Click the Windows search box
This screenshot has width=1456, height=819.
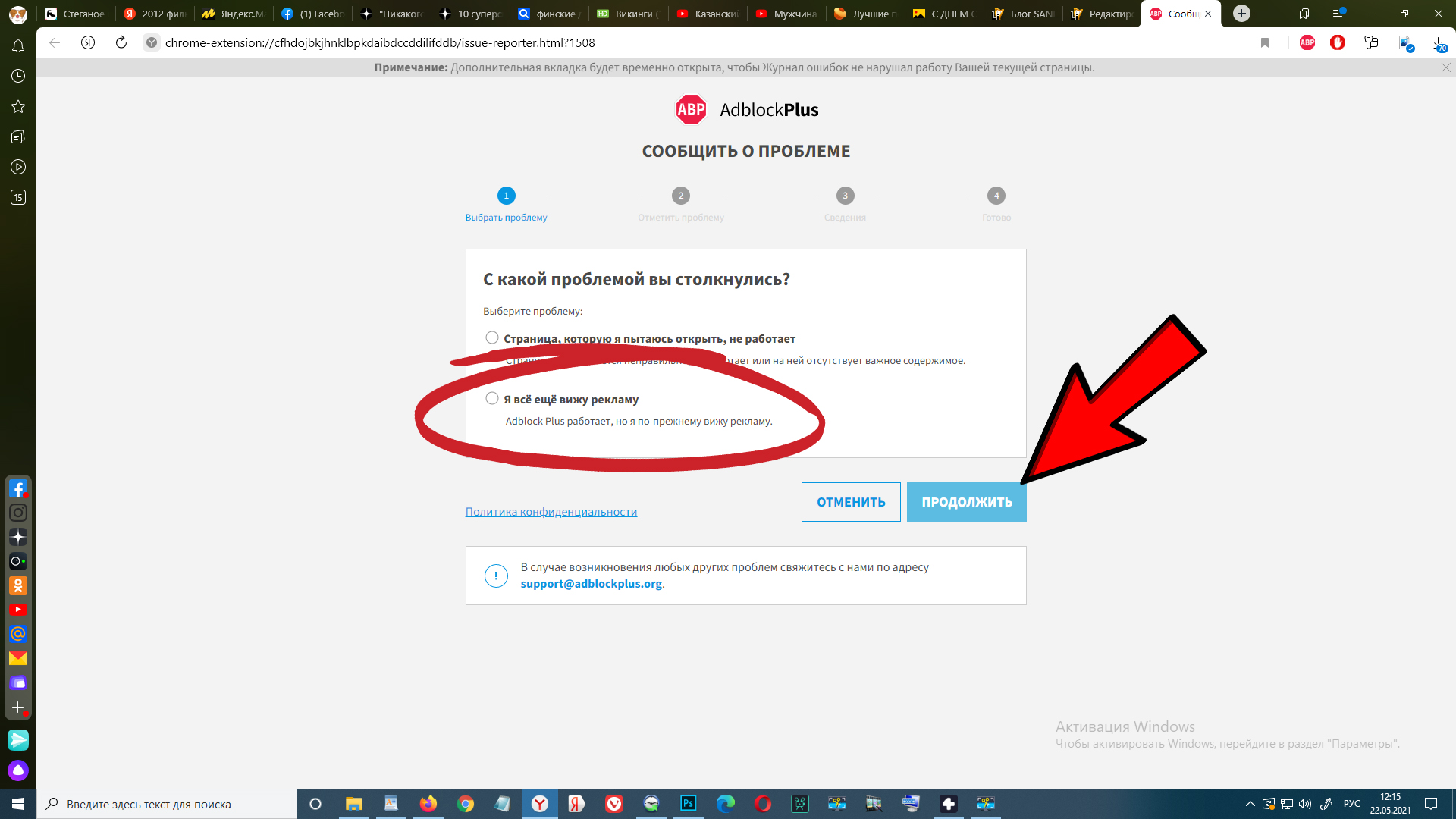pyautogui.click(x=167, y=804)
